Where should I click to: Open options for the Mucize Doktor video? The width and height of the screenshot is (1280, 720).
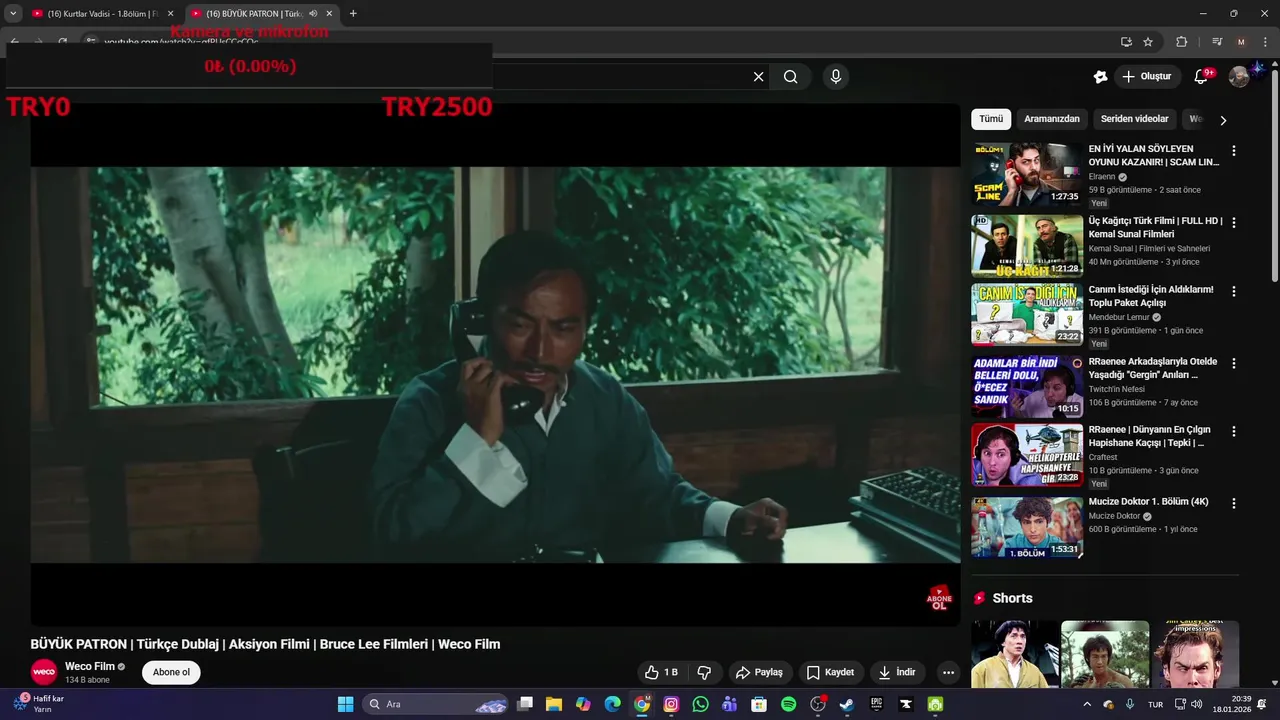point(1233,504)
